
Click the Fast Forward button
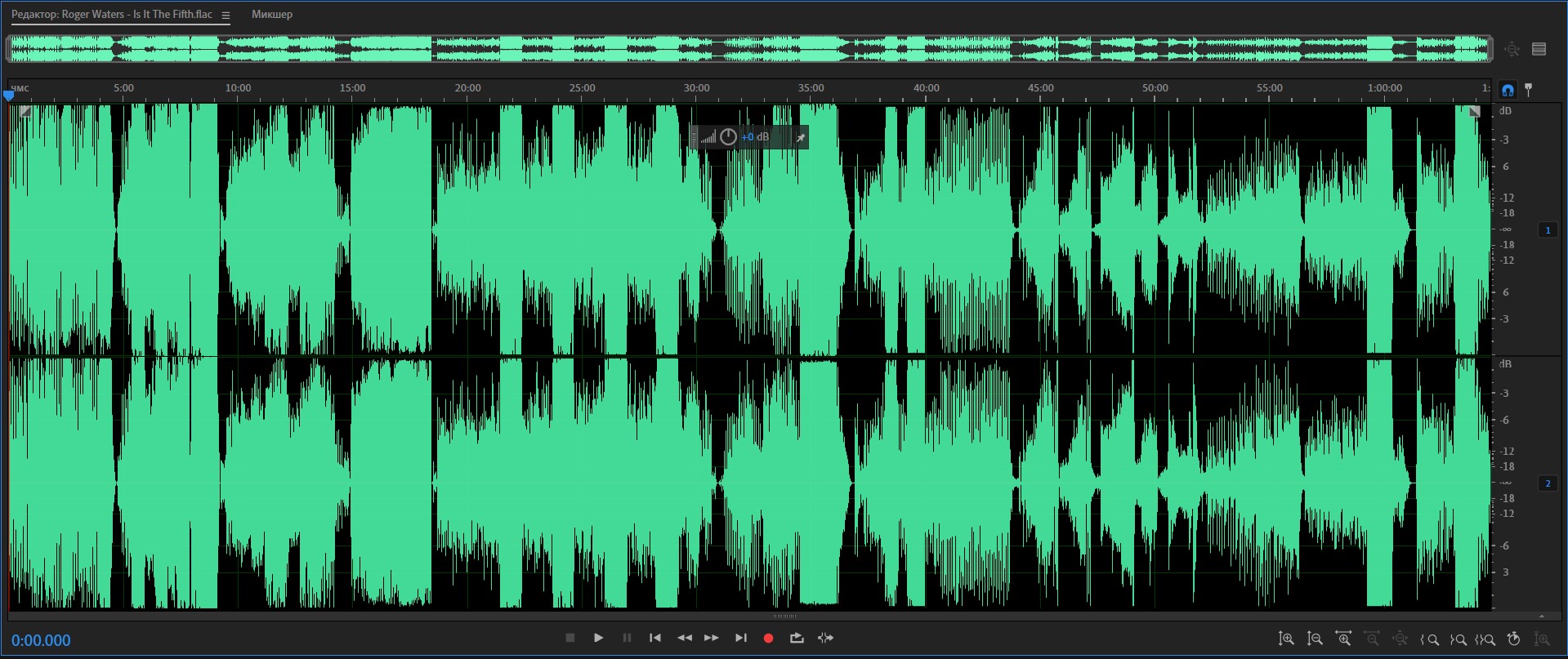[x=712, y=638]
